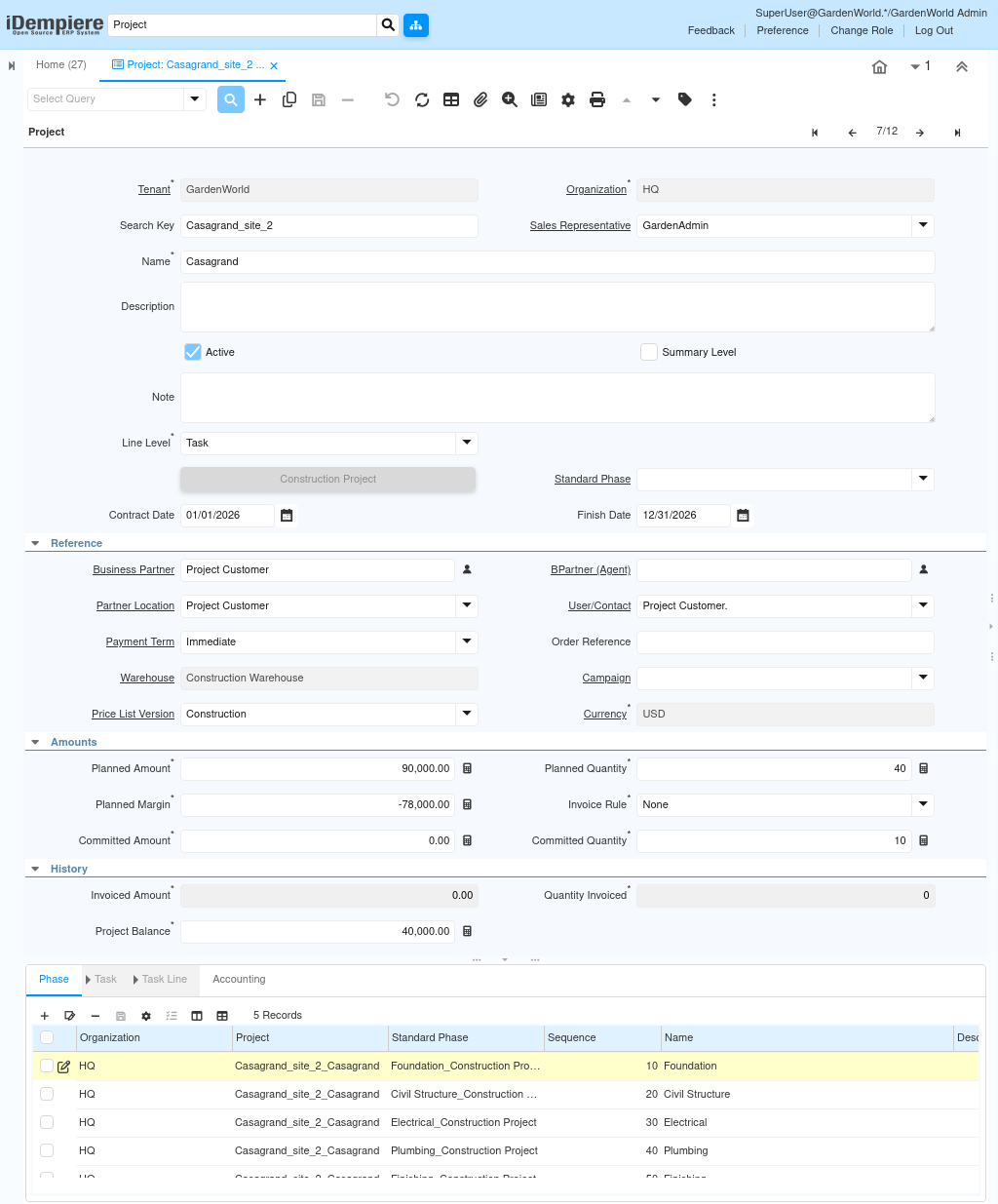Add new phase row with plus icon

tap(44, 1016)
